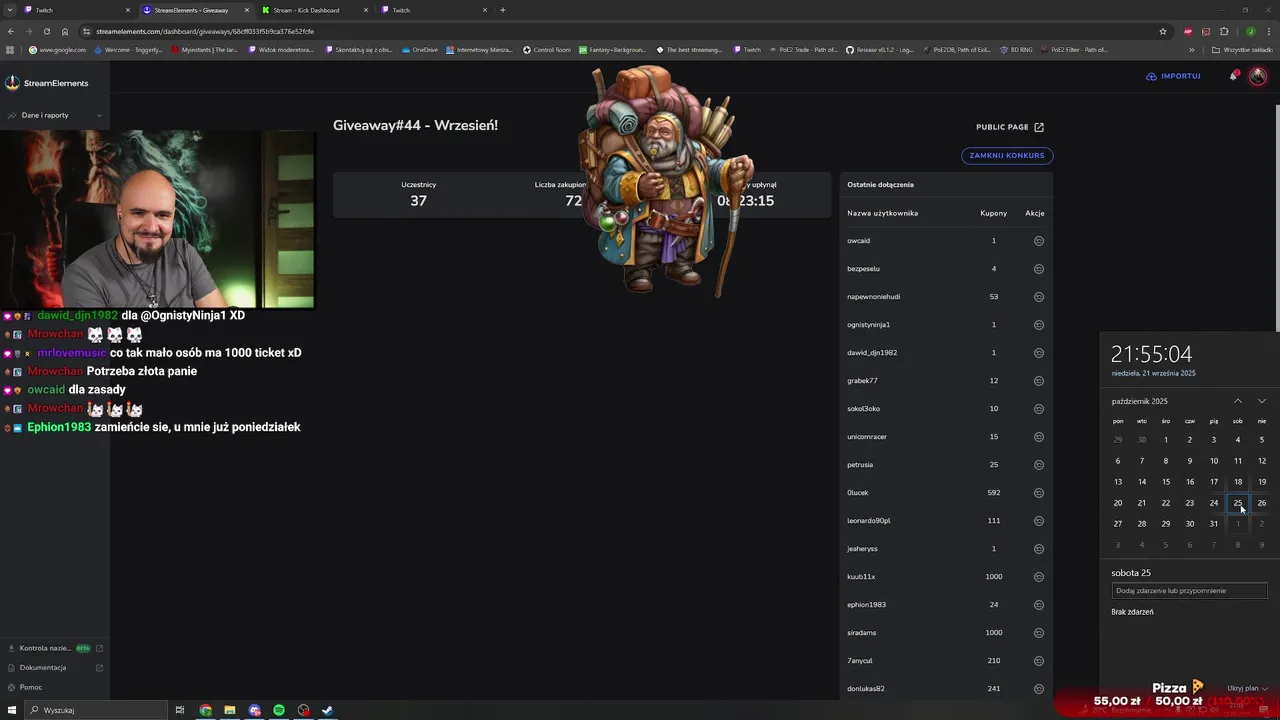Open action menu for sokol3oko row
This screenshot has width=1280, height=720.
[1038, 409]
